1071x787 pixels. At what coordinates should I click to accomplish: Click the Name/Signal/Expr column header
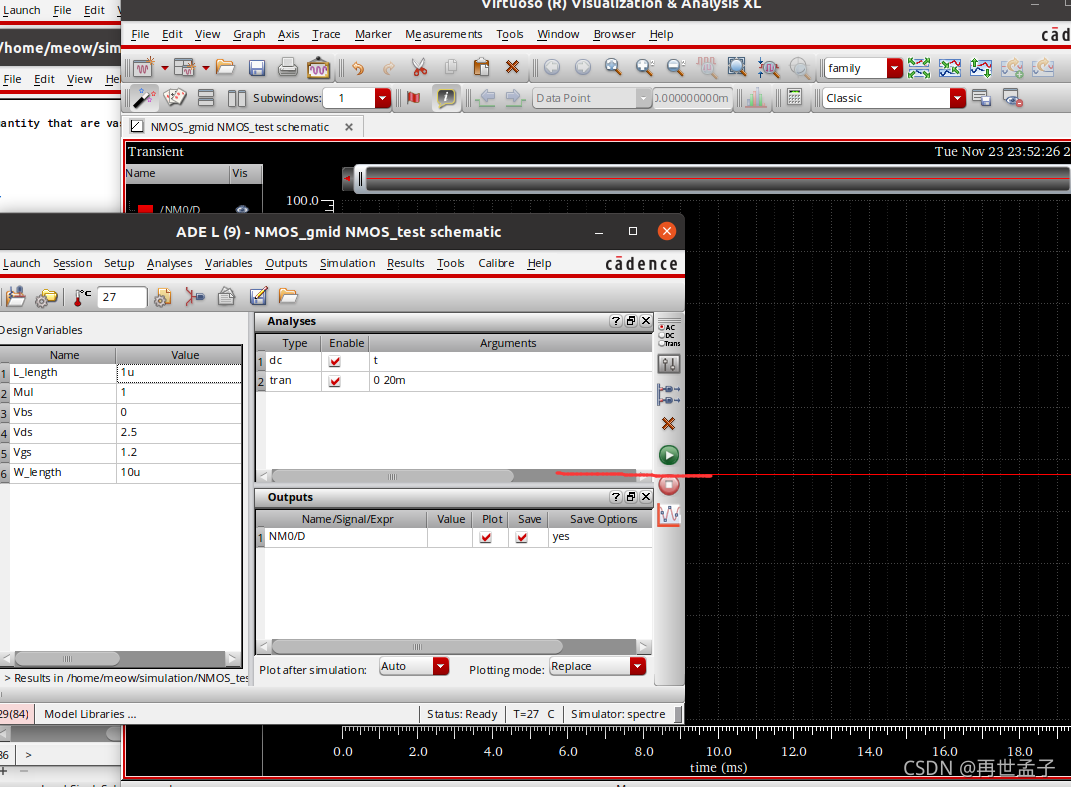tap(348, 519)
